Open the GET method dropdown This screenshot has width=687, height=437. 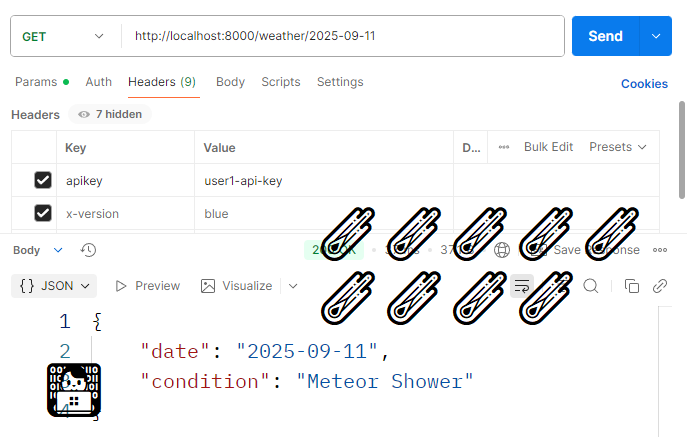(x=64, y=36)
